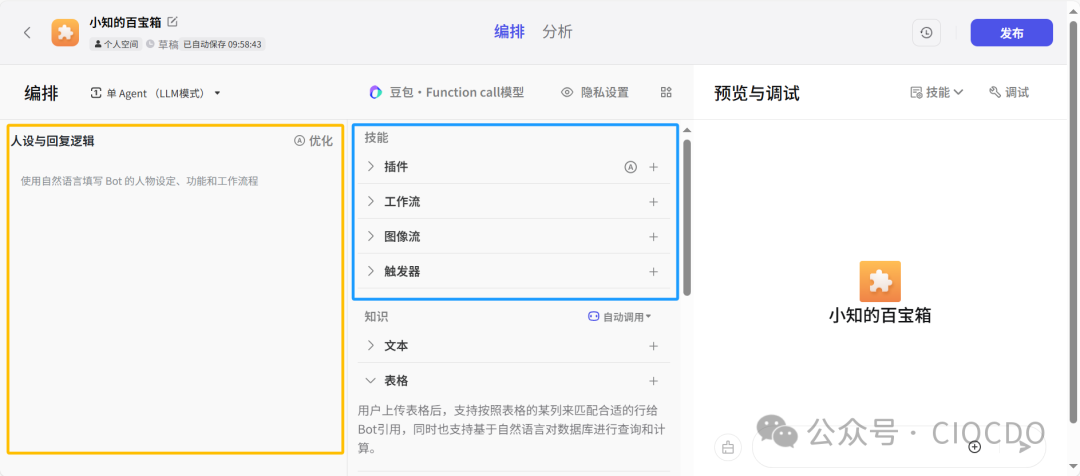The image size is (1080, 476).
Task: Click the edit icon beside 小知的百宝箱
Action: pyautogui.click(x=173, y=21)
